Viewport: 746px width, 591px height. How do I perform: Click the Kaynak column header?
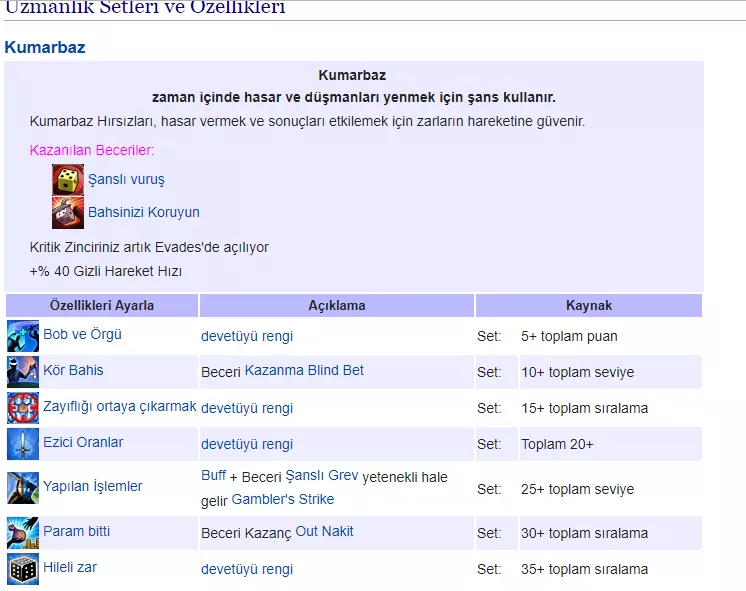pyautogui.click(x=589, y=305)
